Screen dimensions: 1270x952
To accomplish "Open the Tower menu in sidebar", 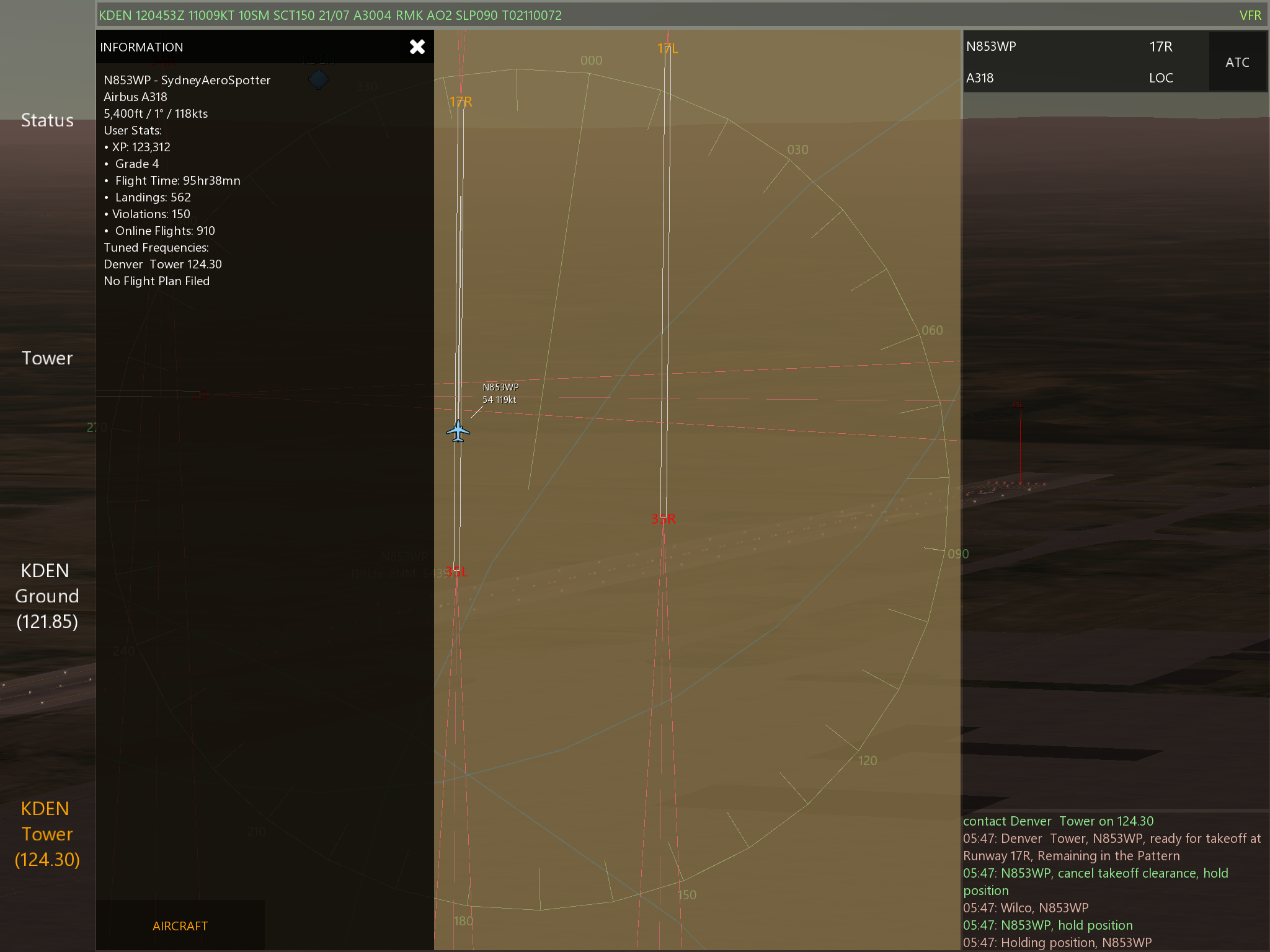I will pos(47,358).
